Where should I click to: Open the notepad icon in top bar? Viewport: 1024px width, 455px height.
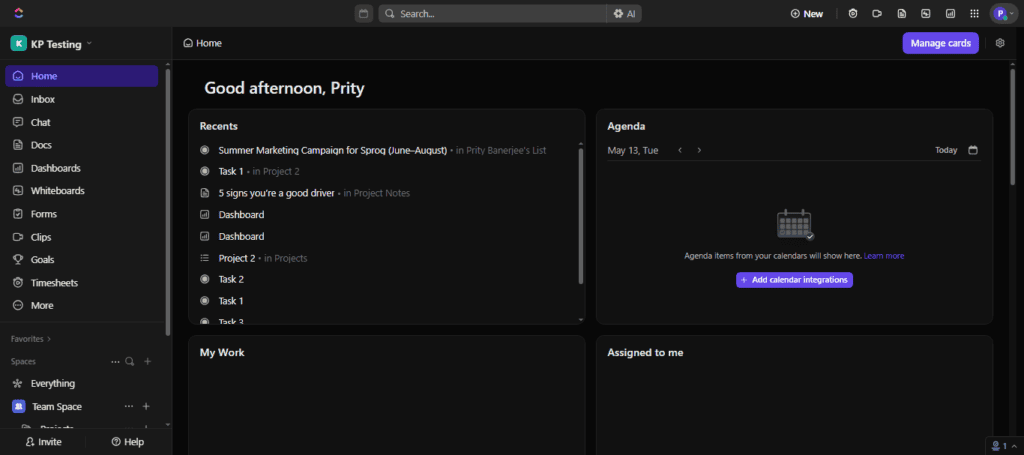(901, 14)
